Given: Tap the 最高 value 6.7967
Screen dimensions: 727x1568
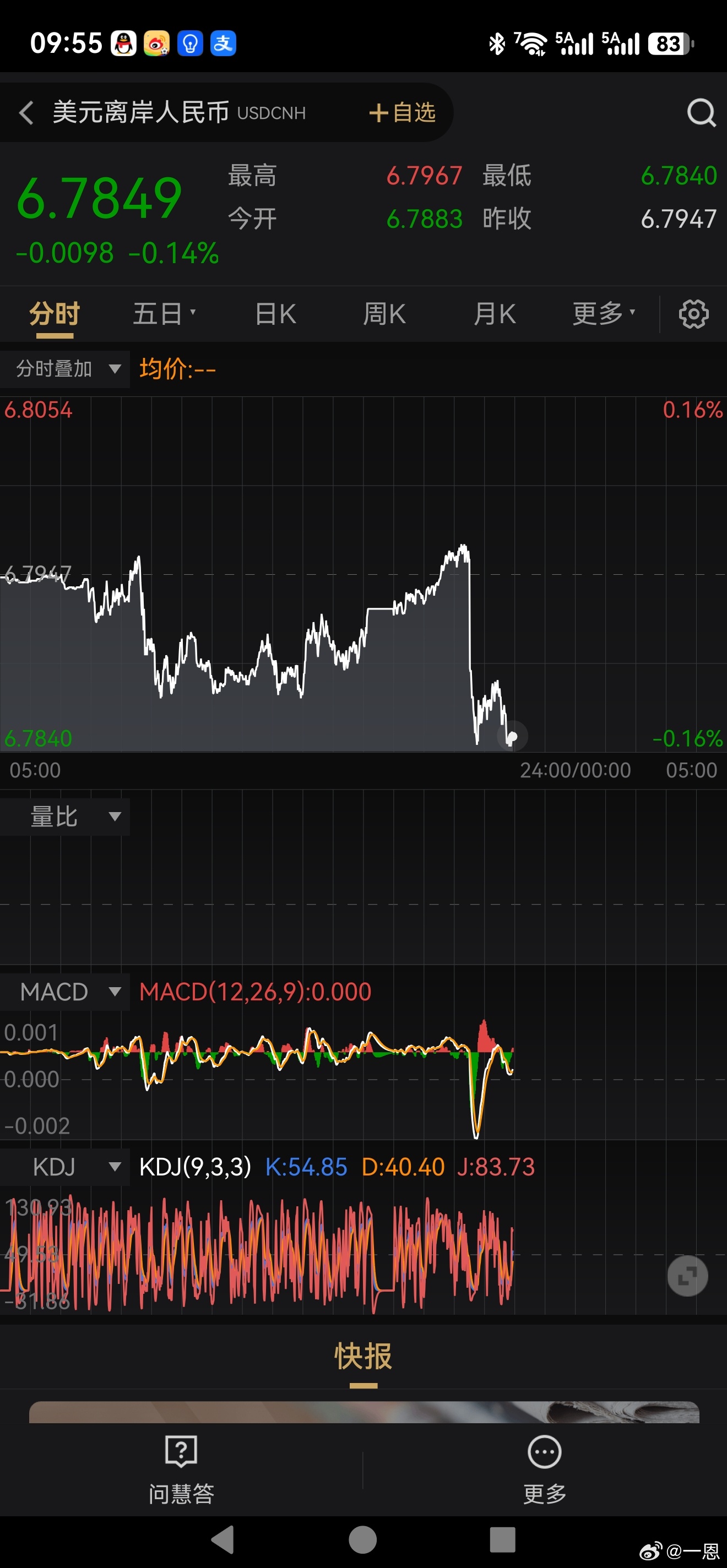Looking at the screenshot, I should 425,176.
